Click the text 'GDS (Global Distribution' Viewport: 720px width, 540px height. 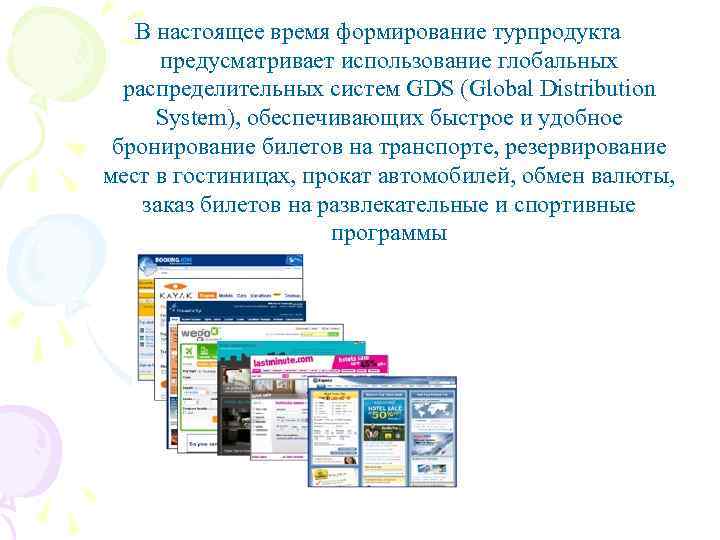531,89
